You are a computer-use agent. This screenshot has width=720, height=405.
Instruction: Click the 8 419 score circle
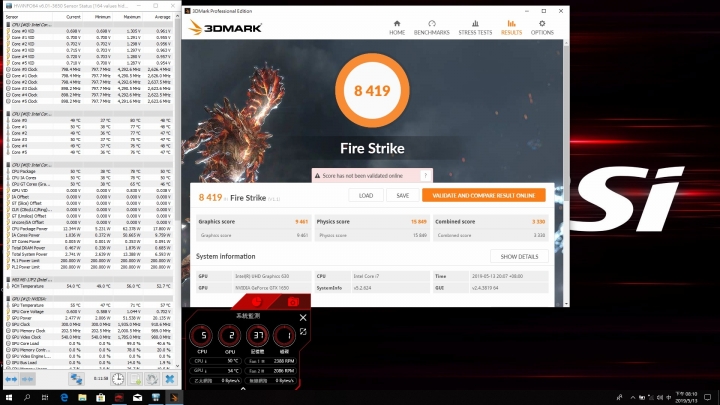click(372, 90)
